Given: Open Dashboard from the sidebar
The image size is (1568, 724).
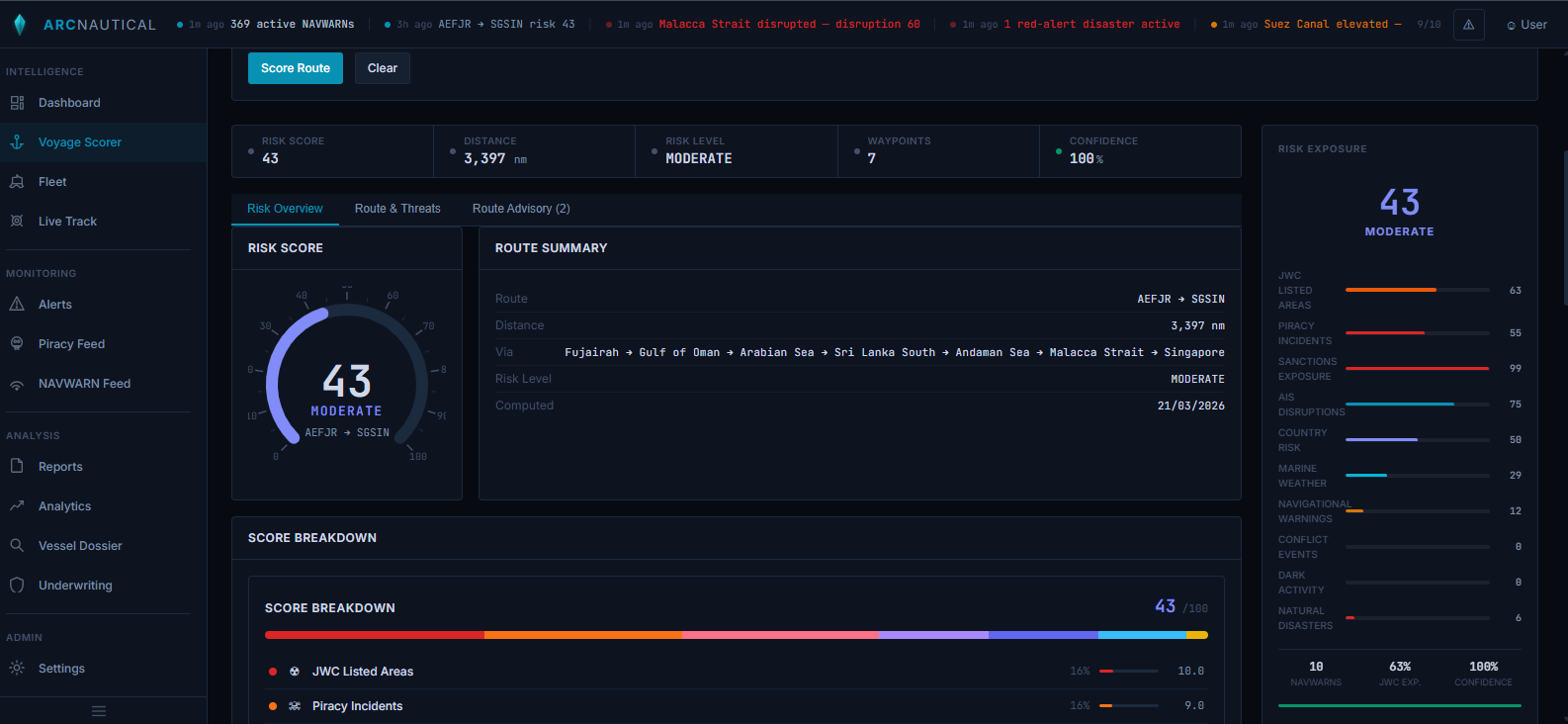Looking at the screenshot, I should click(103, 103).
